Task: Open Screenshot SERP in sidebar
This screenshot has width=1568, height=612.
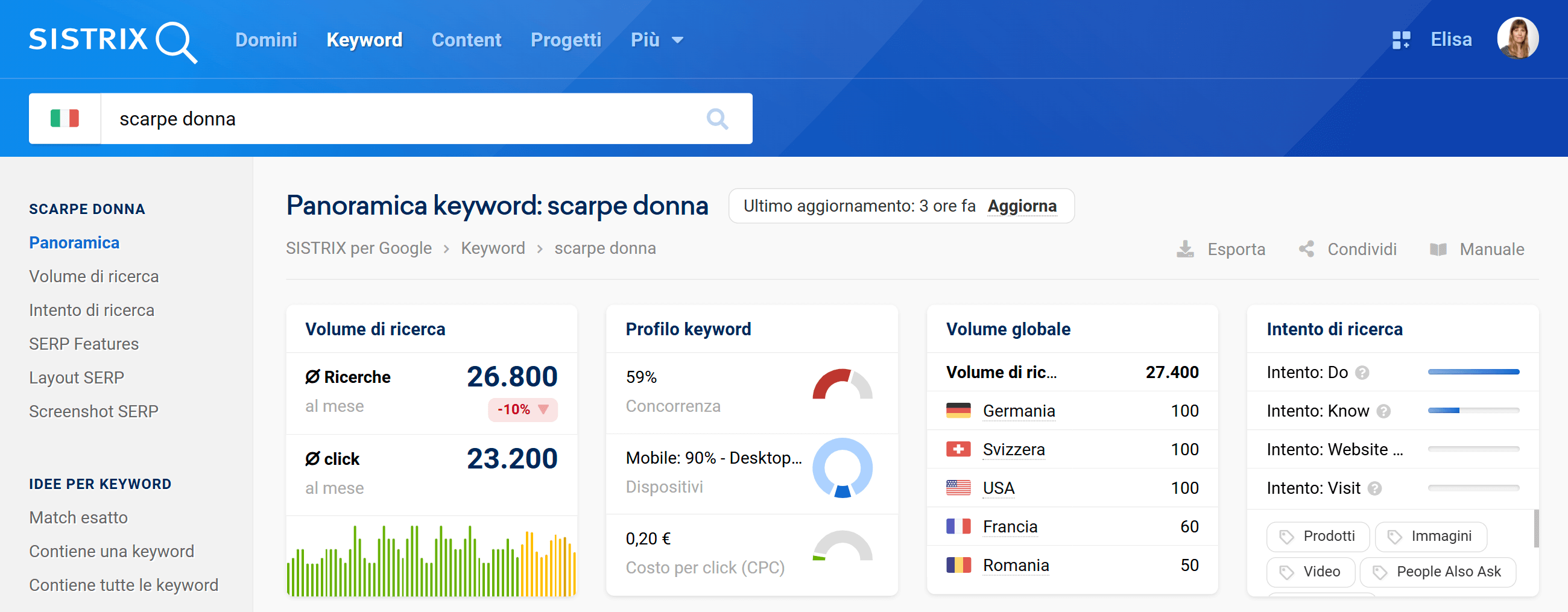Action: (93, 411)
